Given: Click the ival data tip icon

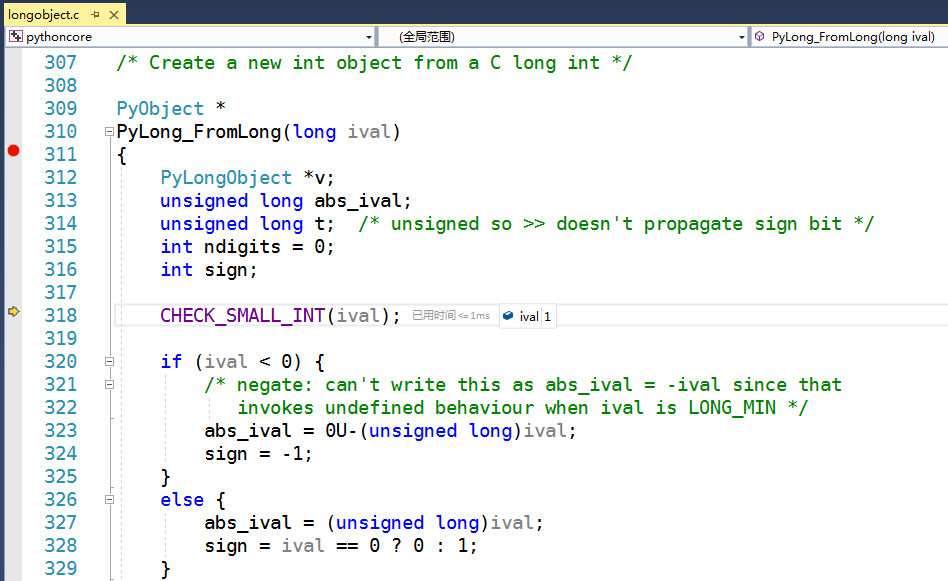Looking at the screenshot, I should (x=508, y=316).
